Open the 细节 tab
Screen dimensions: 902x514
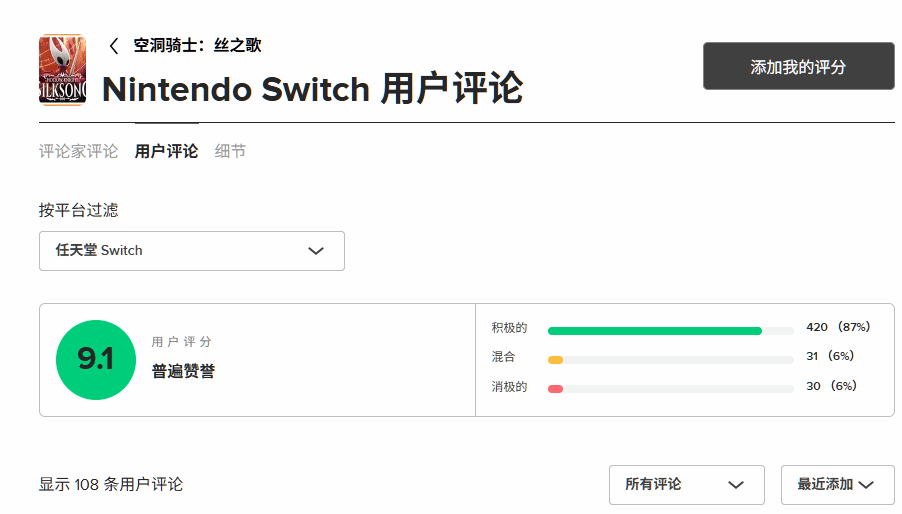(x=230, y=151)
